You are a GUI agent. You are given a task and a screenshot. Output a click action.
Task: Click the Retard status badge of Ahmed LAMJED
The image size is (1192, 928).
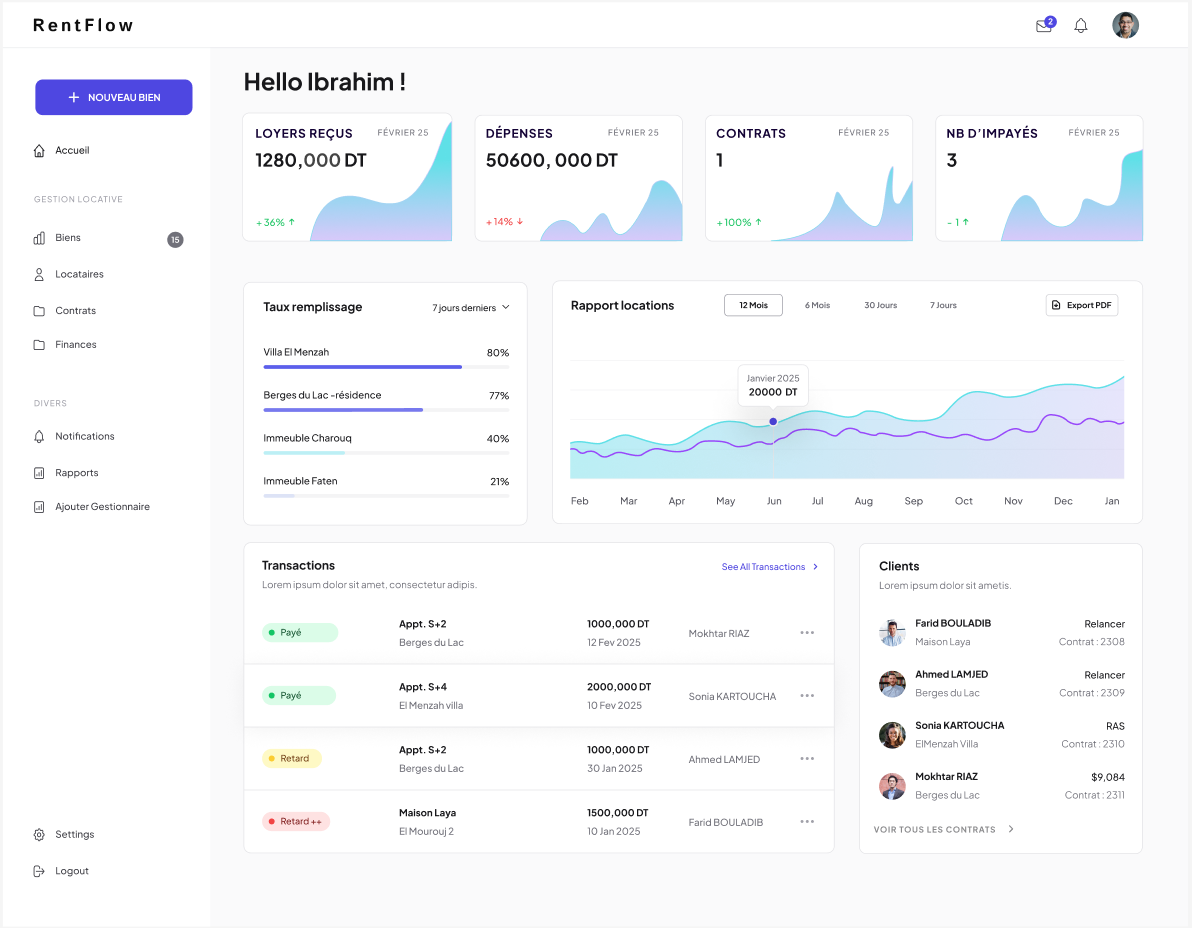(292, 759)
